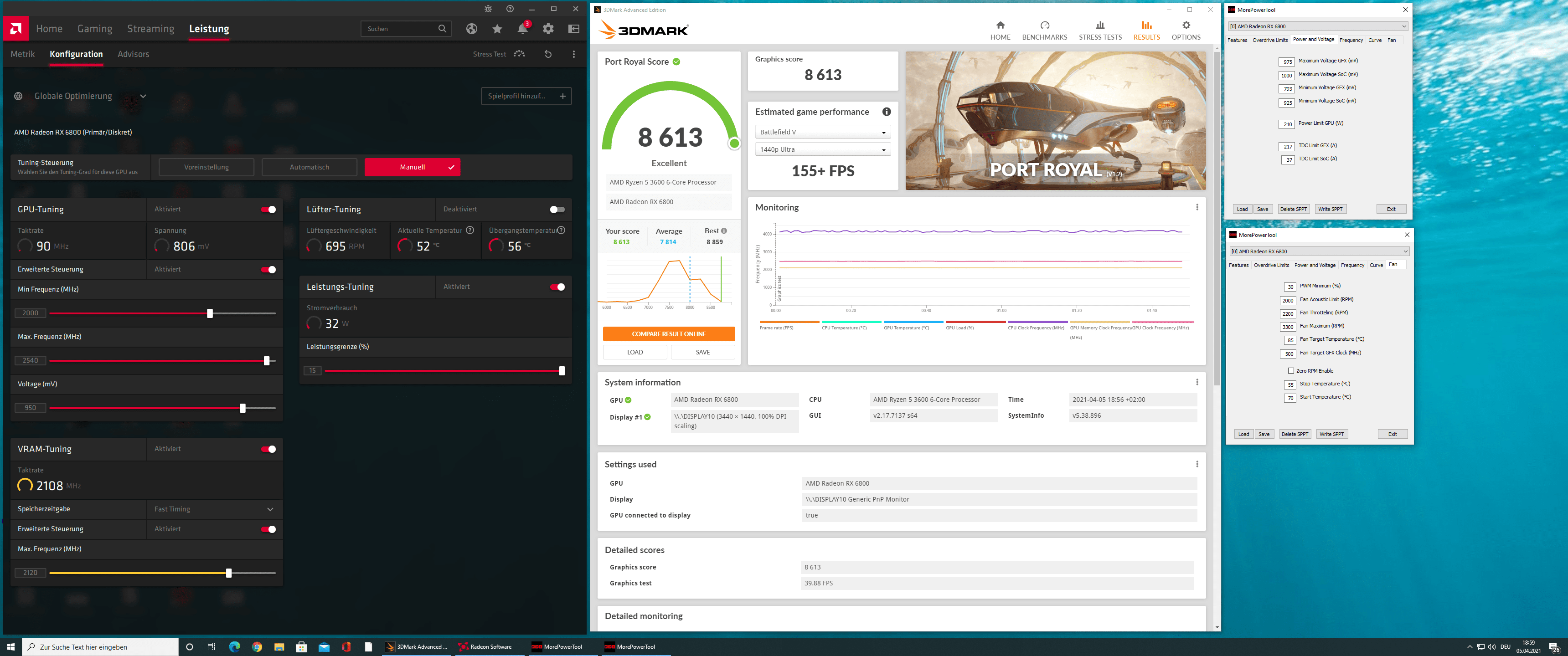
Task: Go to 3DMark HOME
Action: point(1000,31)
